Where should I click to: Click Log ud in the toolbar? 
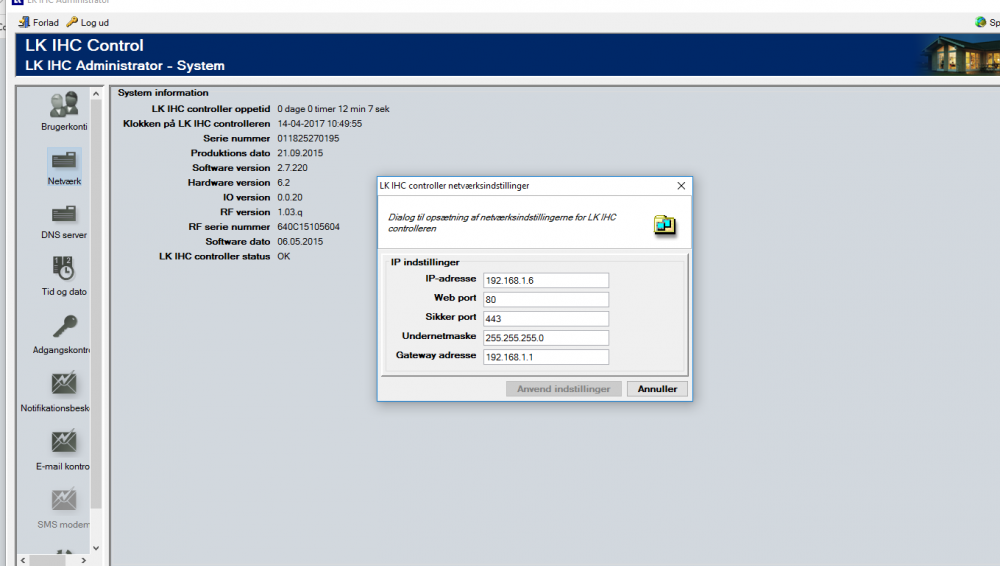[x=88, y=22]
